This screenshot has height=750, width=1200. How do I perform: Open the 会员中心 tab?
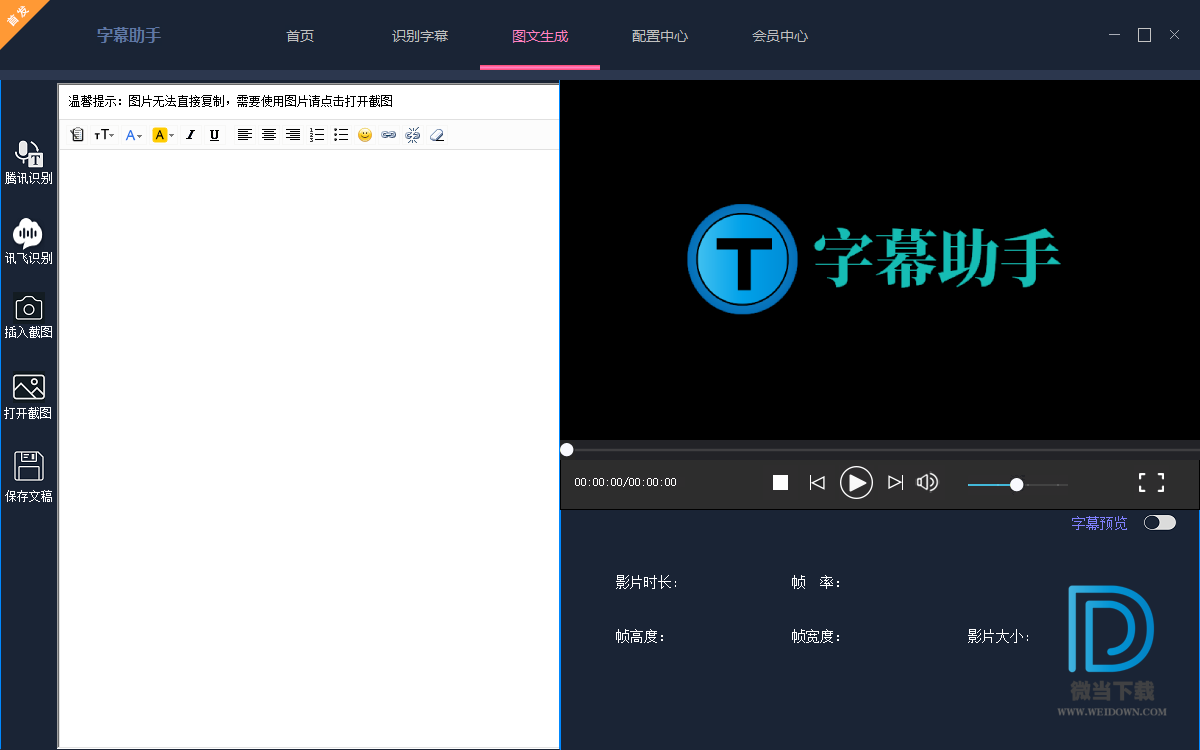click(780, 36)
